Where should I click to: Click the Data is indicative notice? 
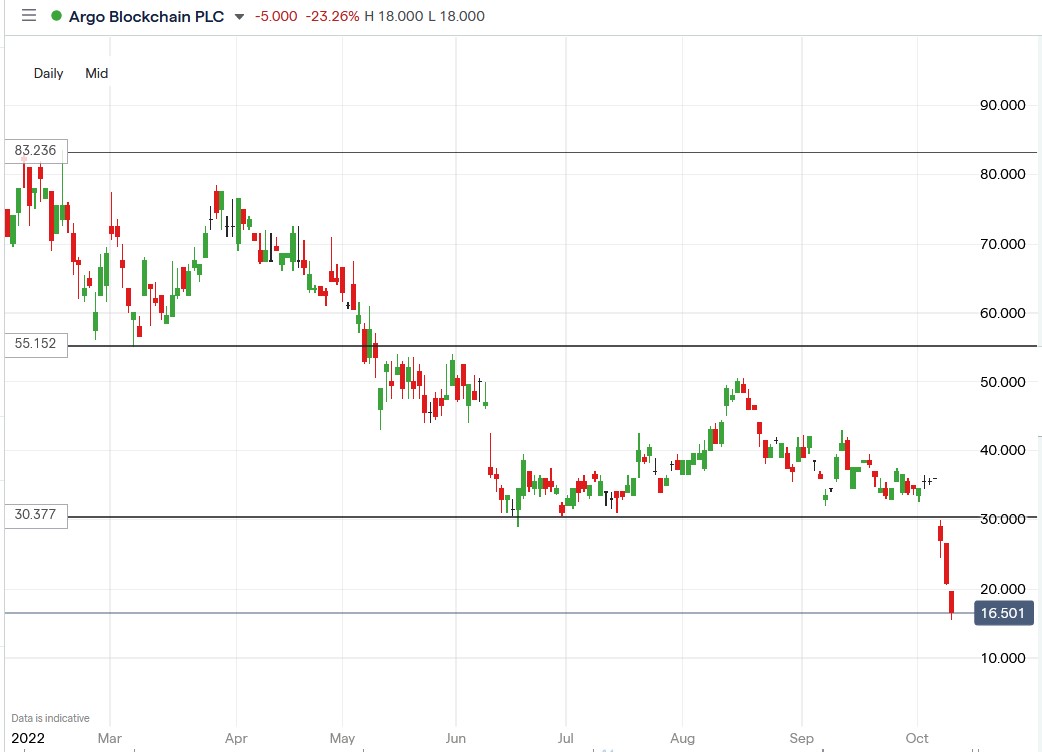point(50,718)
